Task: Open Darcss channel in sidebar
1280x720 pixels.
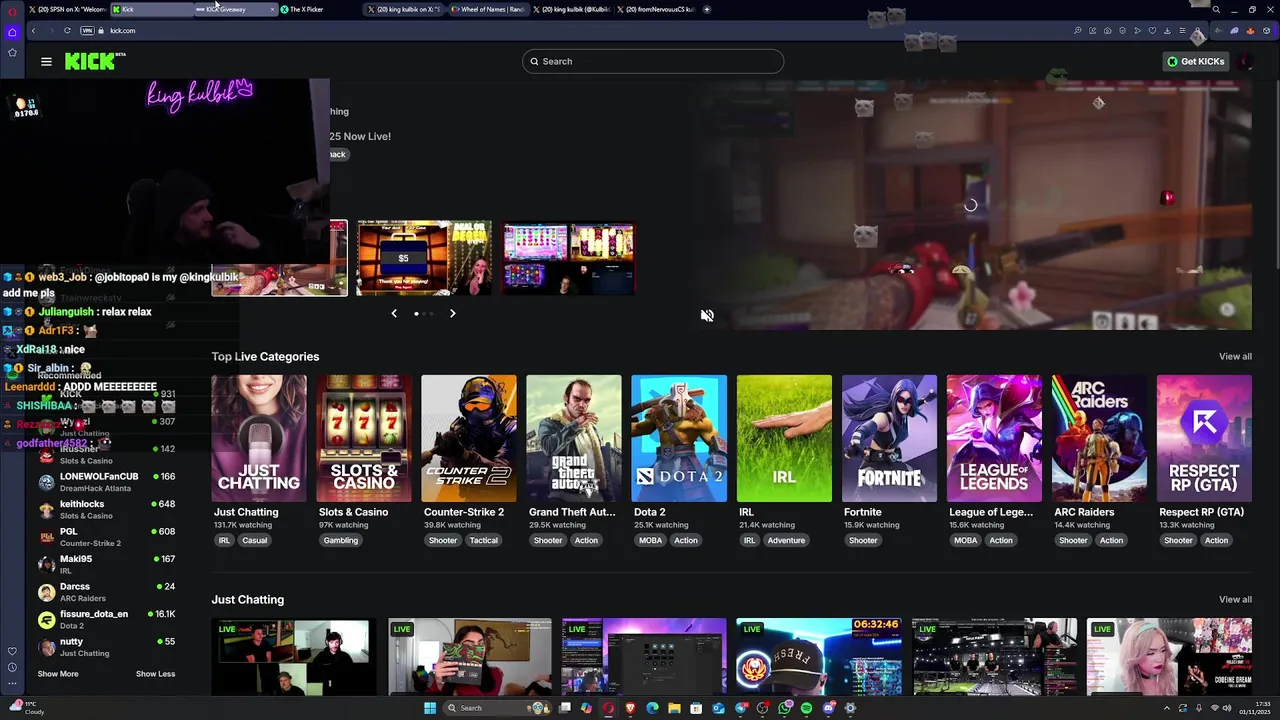Action: point(106,592)
